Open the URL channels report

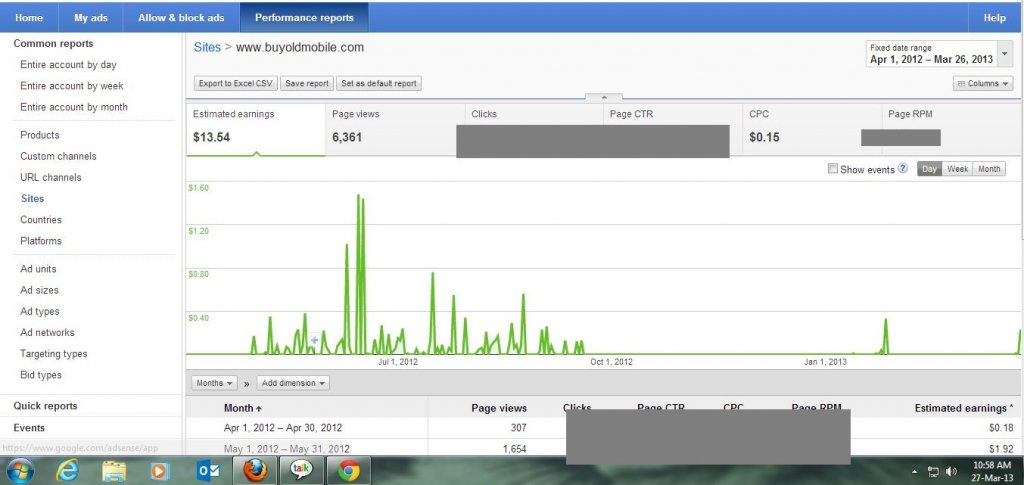51,177
